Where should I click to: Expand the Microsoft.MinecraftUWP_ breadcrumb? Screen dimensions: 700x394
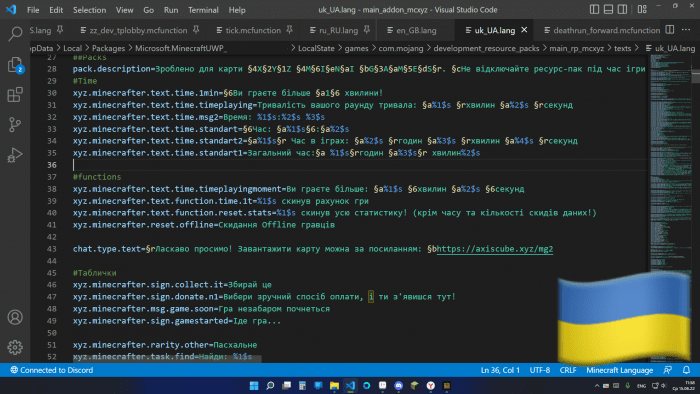(x=180, y=48)
